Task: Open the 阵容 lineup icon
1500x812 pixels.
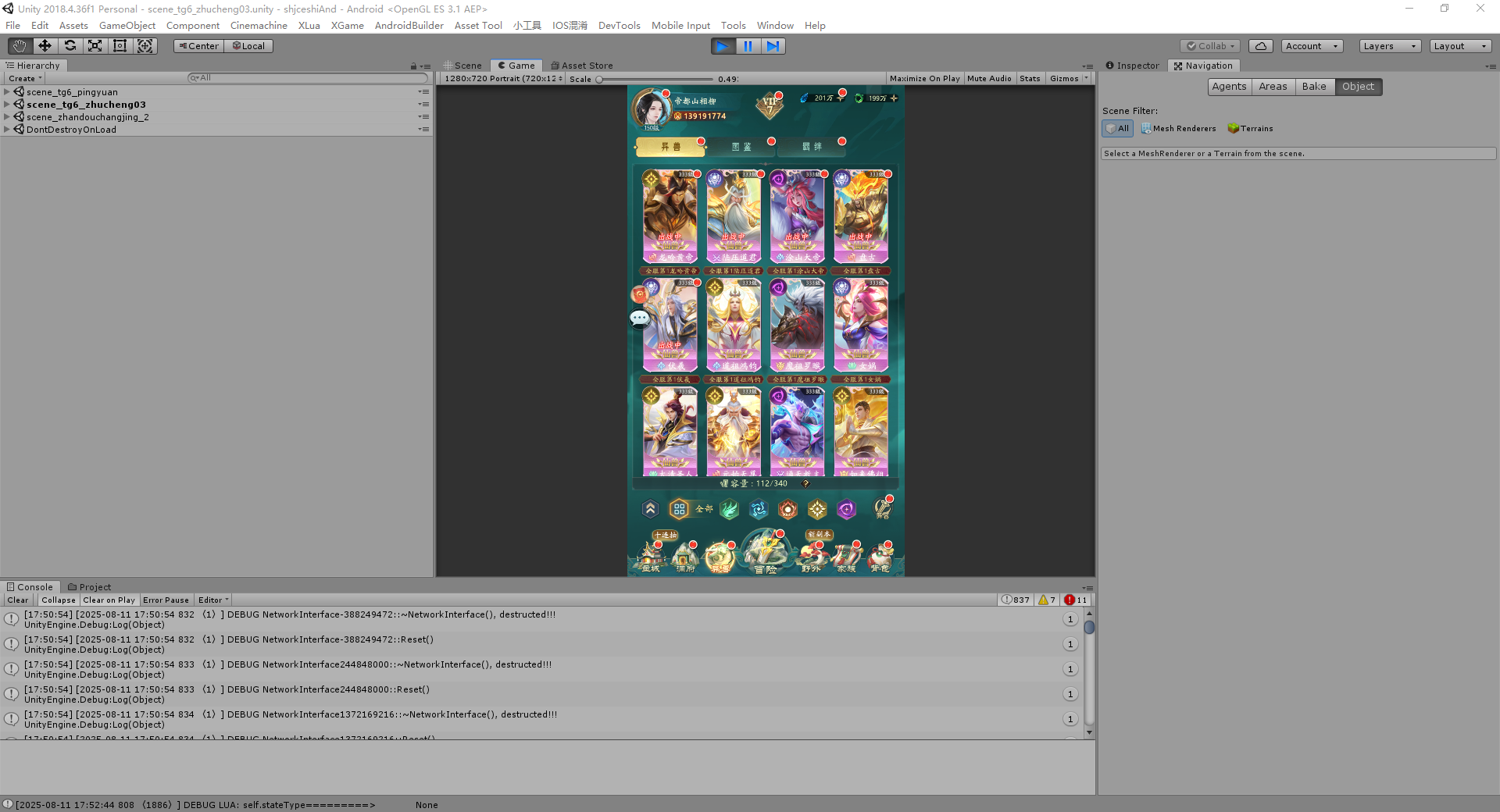Action: pyautogui.click(x=883, y=508)
